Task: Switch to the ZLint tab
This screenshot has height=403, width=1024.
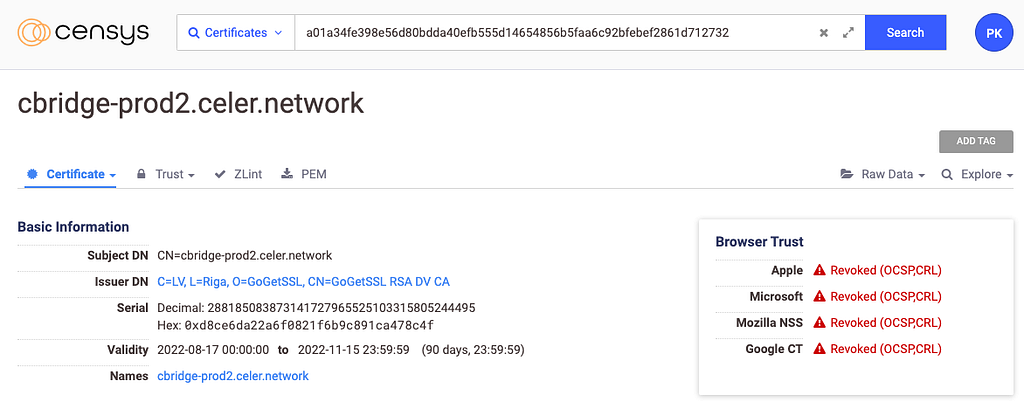Action: click(238, 174)
